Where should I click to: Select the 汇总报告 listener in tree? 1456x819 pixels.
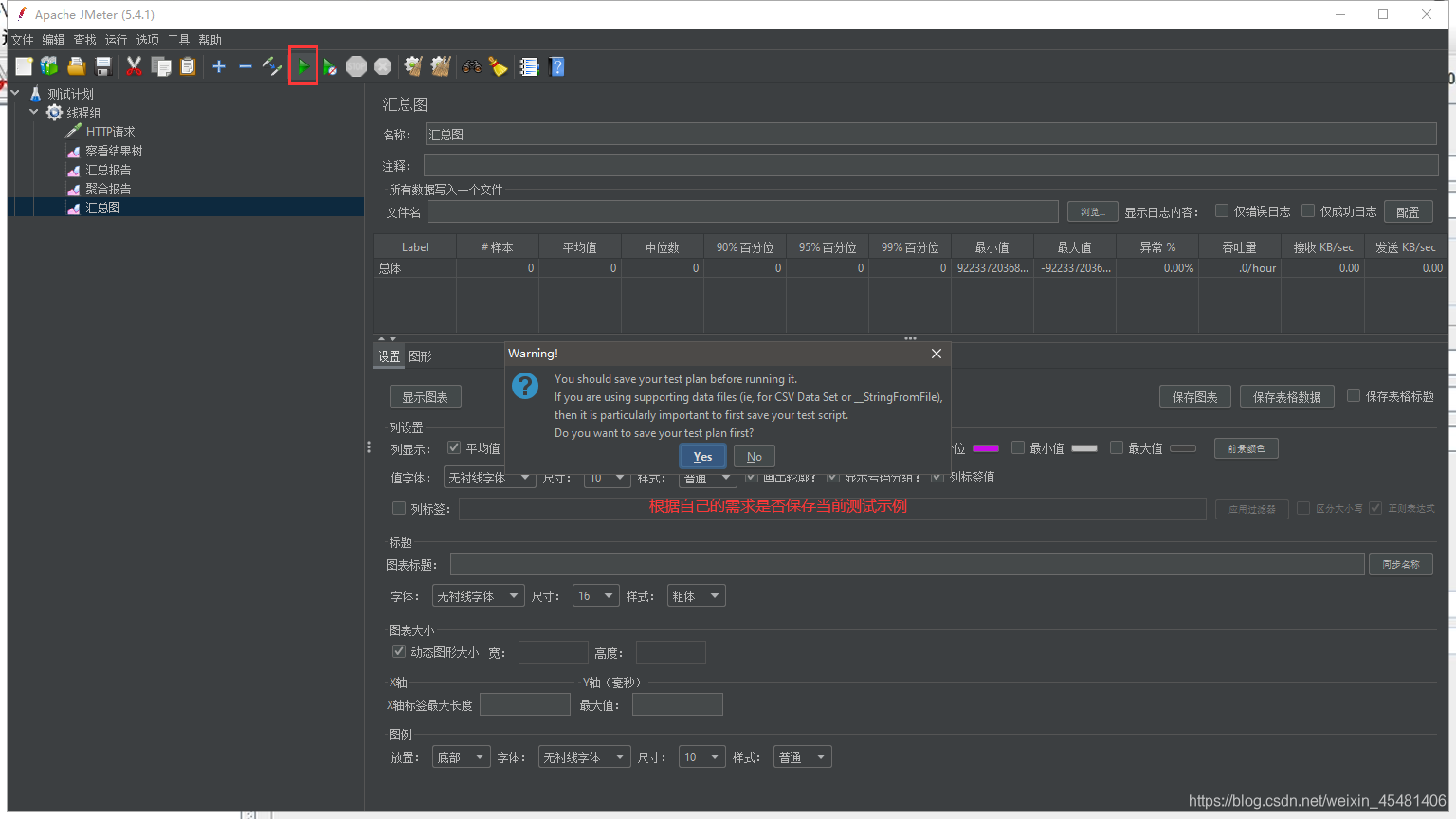(108, 170)
